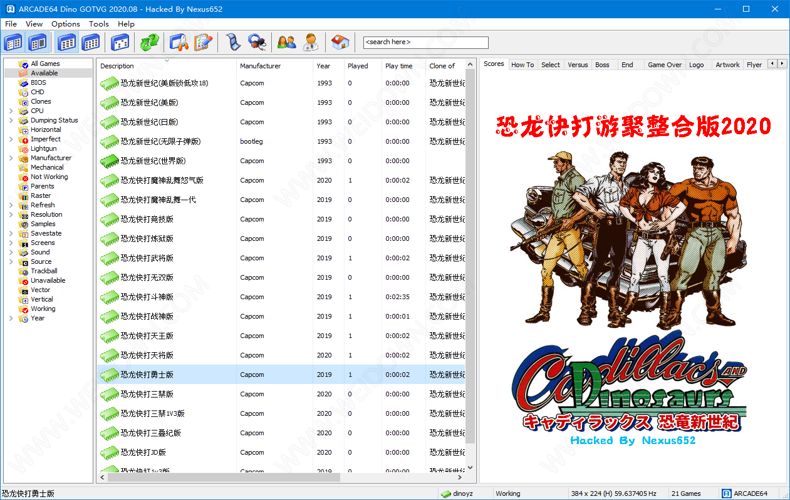Expand the Source folder node
790x500 pixels.
[11, 262]
